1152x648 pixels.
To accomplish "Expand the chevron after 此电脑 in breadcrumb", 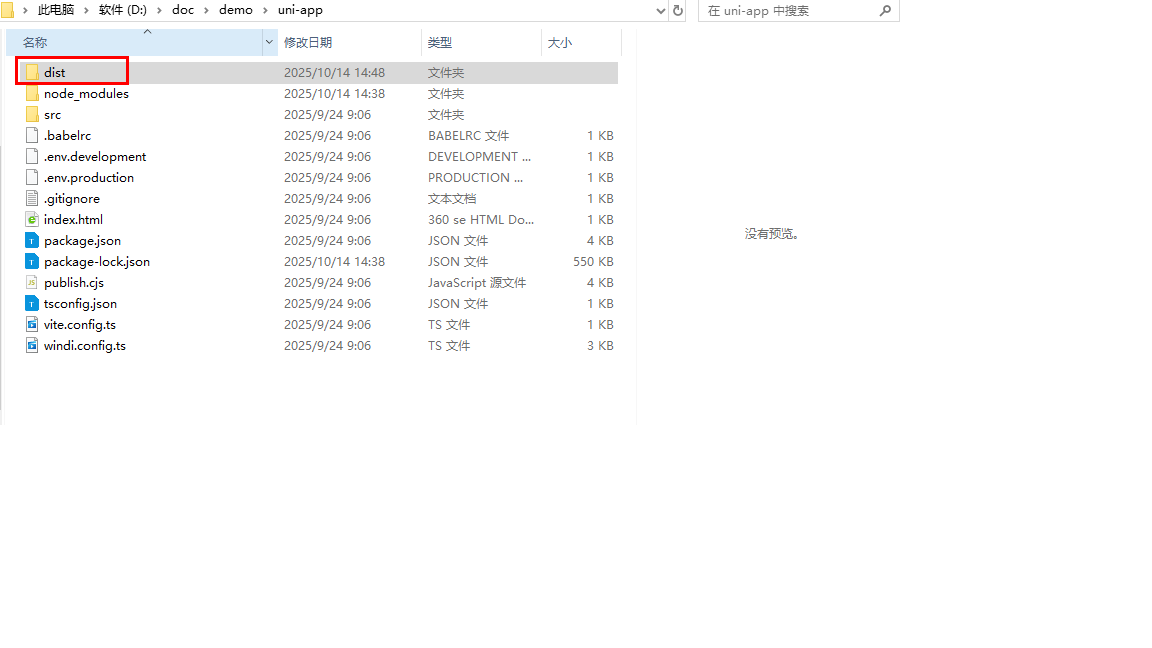I will (x=86, y=10).
